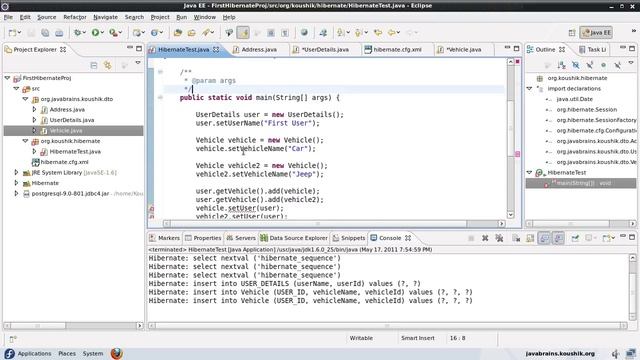Viewport: 640px width, 360px height.
Task: Click the Debug bug icon in toolbar
Action: [77, 33]
